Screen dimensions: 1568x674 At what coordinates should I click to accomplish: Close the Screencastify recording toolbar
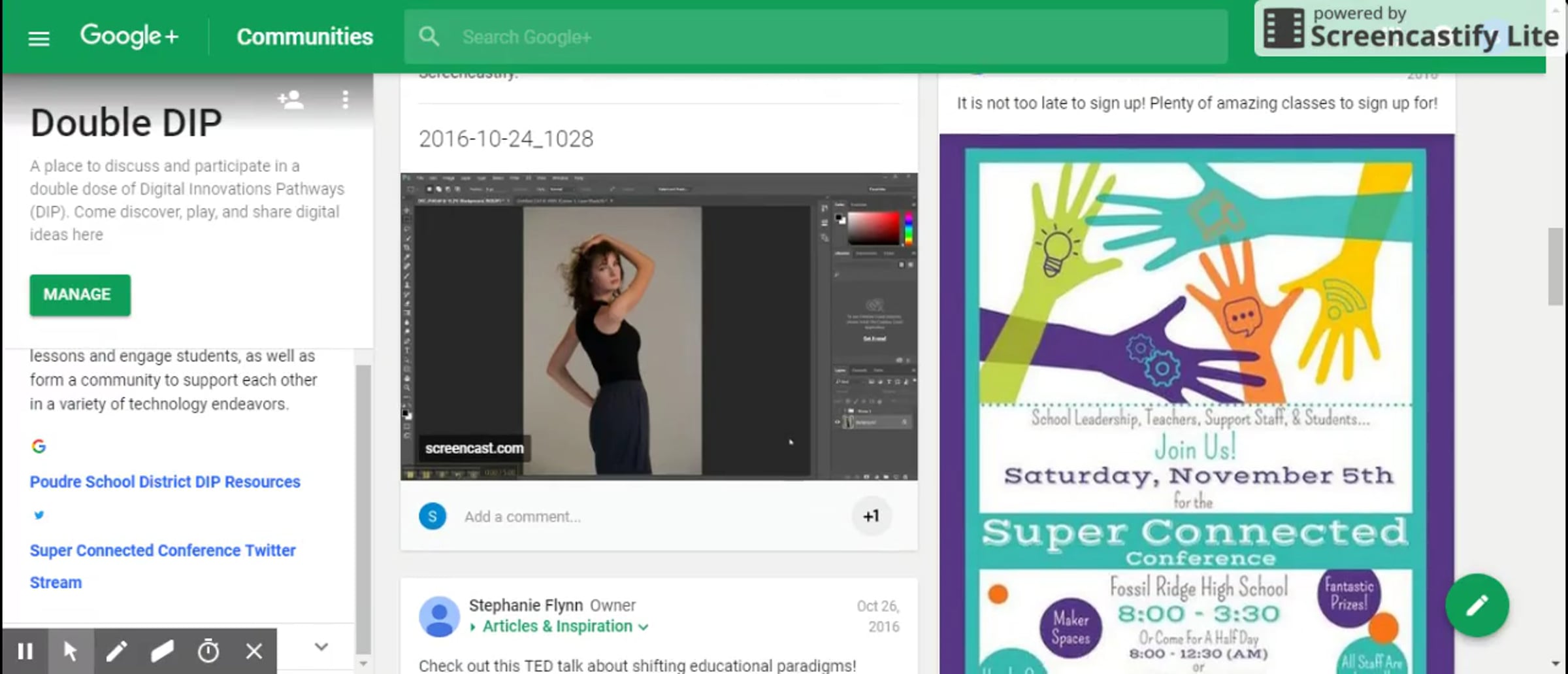click(x=254, y=651)
